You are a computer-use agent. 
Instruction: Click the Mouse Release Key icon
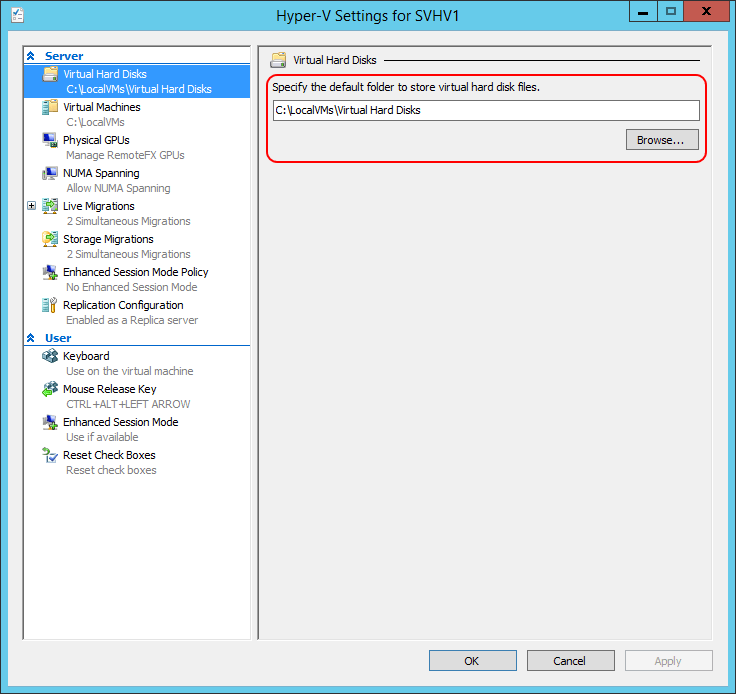pos(50,389)
